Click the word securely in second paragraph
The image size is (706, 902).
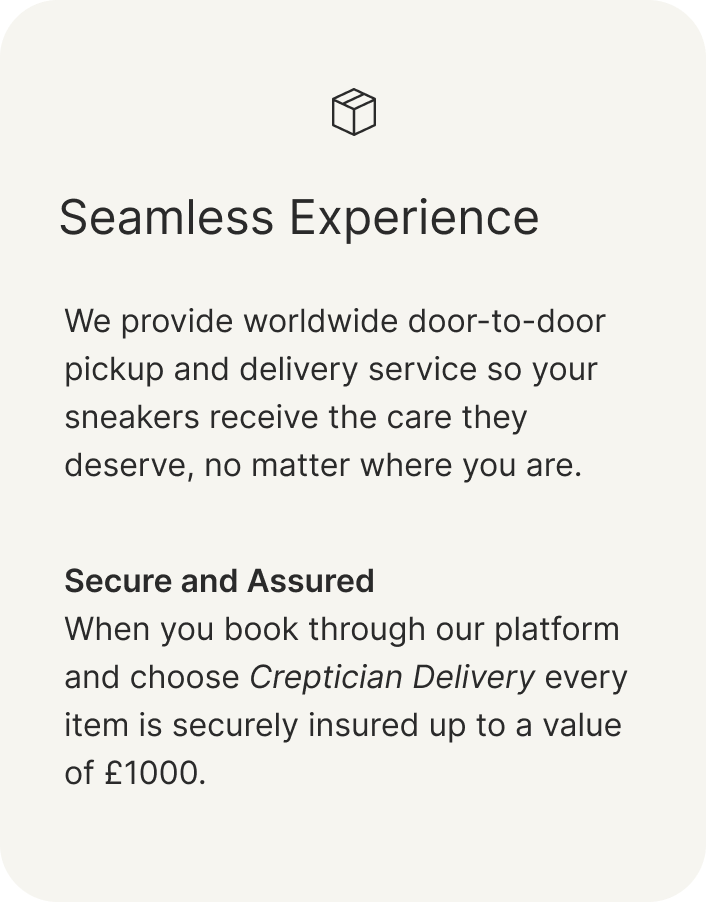click(235, 725)
